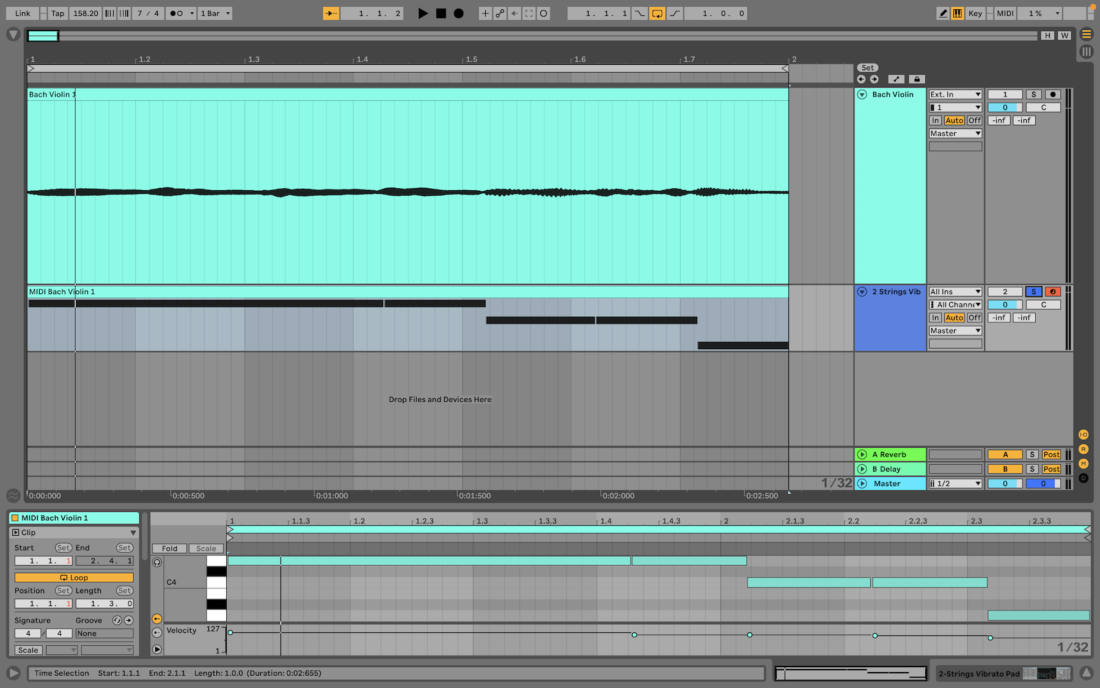Fold the Bach Violin track
Image resolution: width=1100 pixels, height=688 pixels.
click(x=862, y=95)
